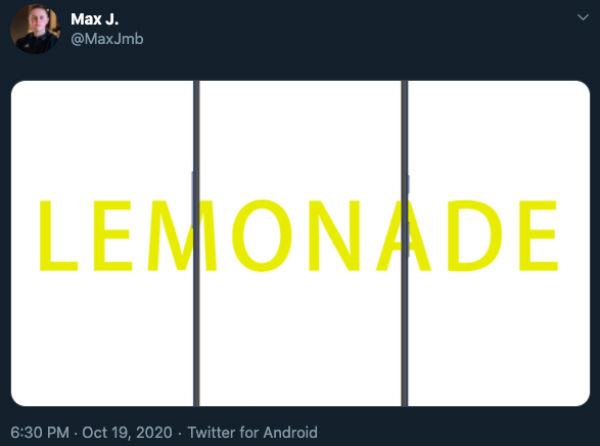Viewport: 600px width, 446px height.
Task: Open the tweet options chevron menu
Action: click(x=582, y=18)
